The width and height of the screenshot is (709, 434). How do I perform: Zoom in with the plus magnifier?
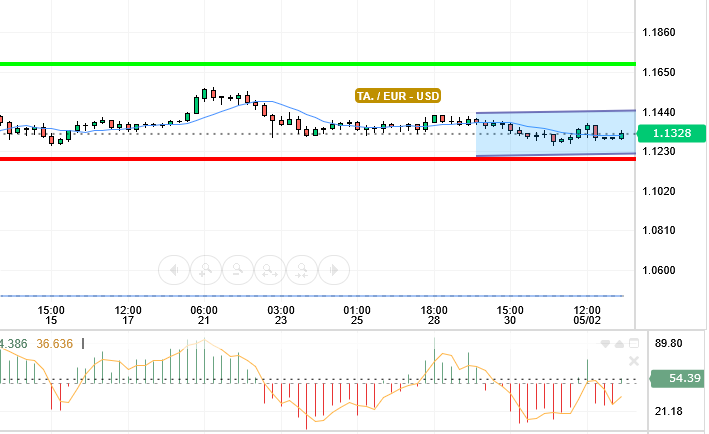pos(206,270)
